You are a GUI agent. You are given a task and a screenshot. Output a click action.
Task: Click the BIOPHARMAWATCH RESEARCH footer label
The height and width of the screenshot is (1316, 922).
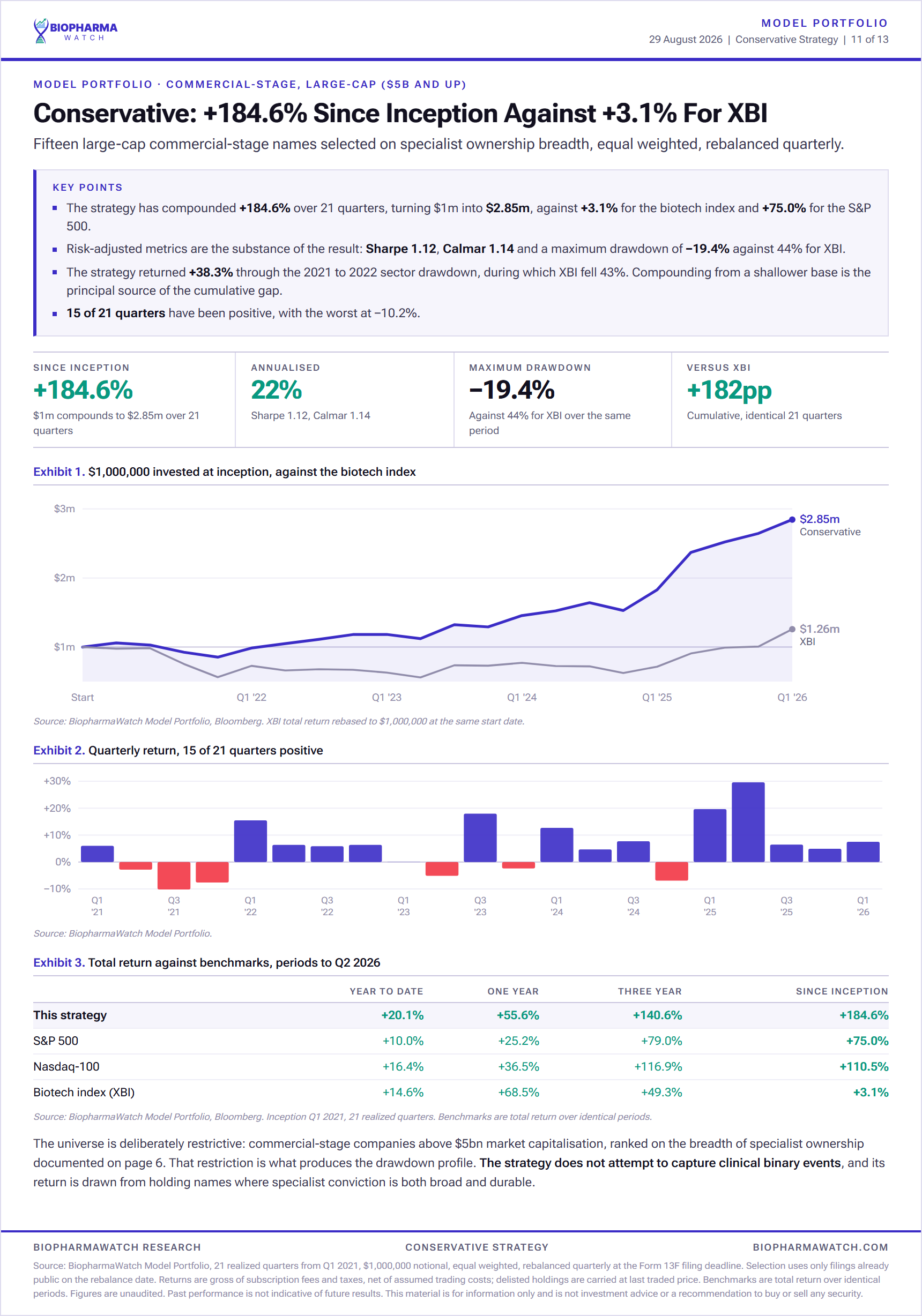pos(117,1247)
